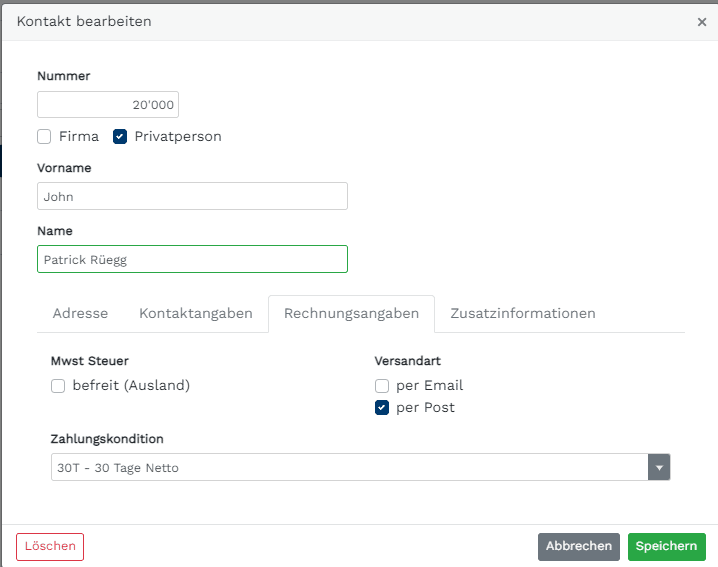Open Zahlungskondition dropdown arrow

(659, 467)
